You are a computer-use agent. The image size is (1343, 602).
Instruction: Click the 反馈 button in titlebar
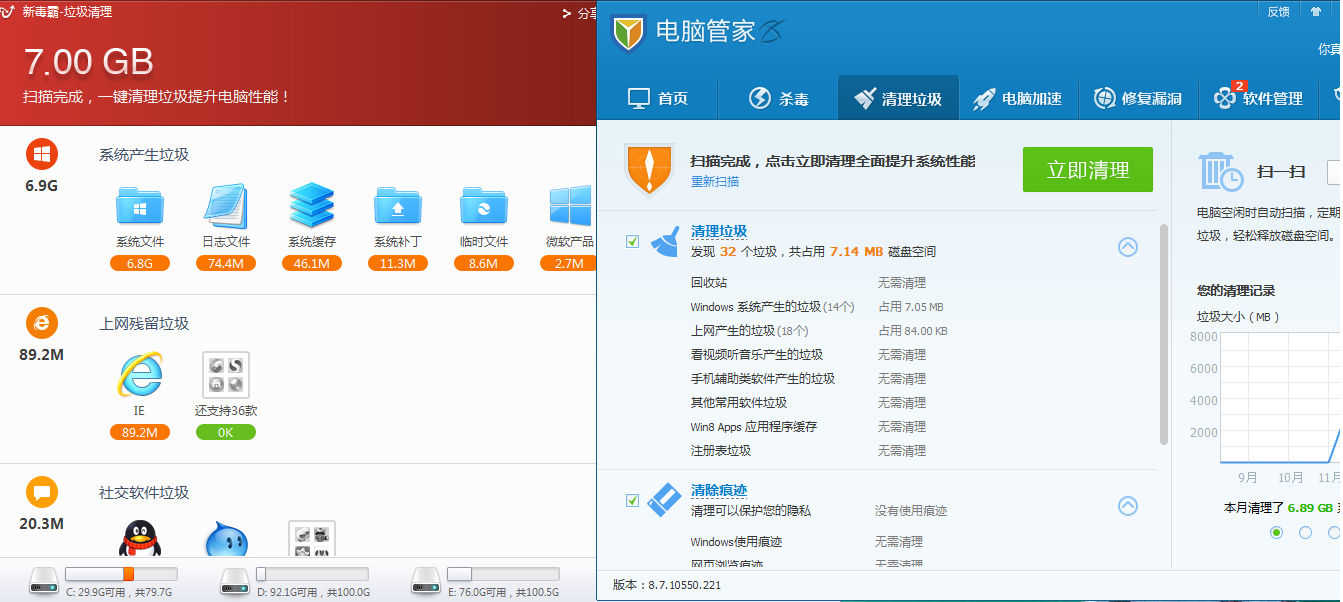(1279, 11)
